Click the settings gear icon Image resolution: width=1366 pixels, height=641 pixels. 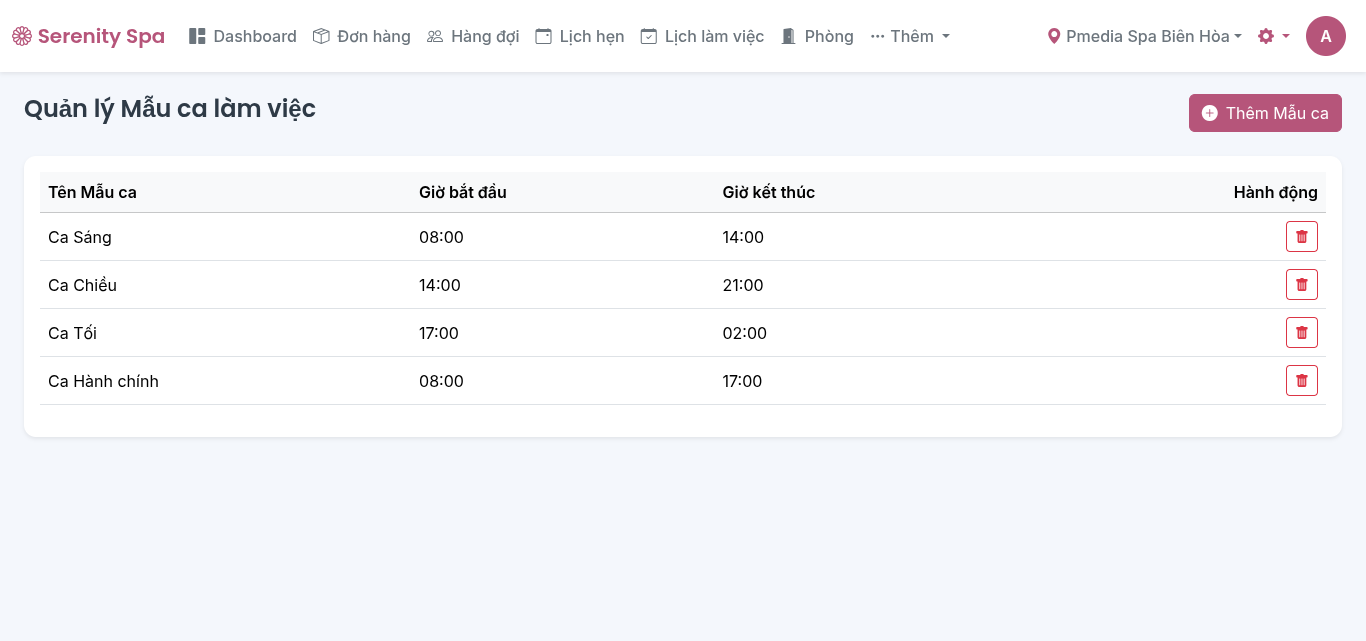point(1266,36)
